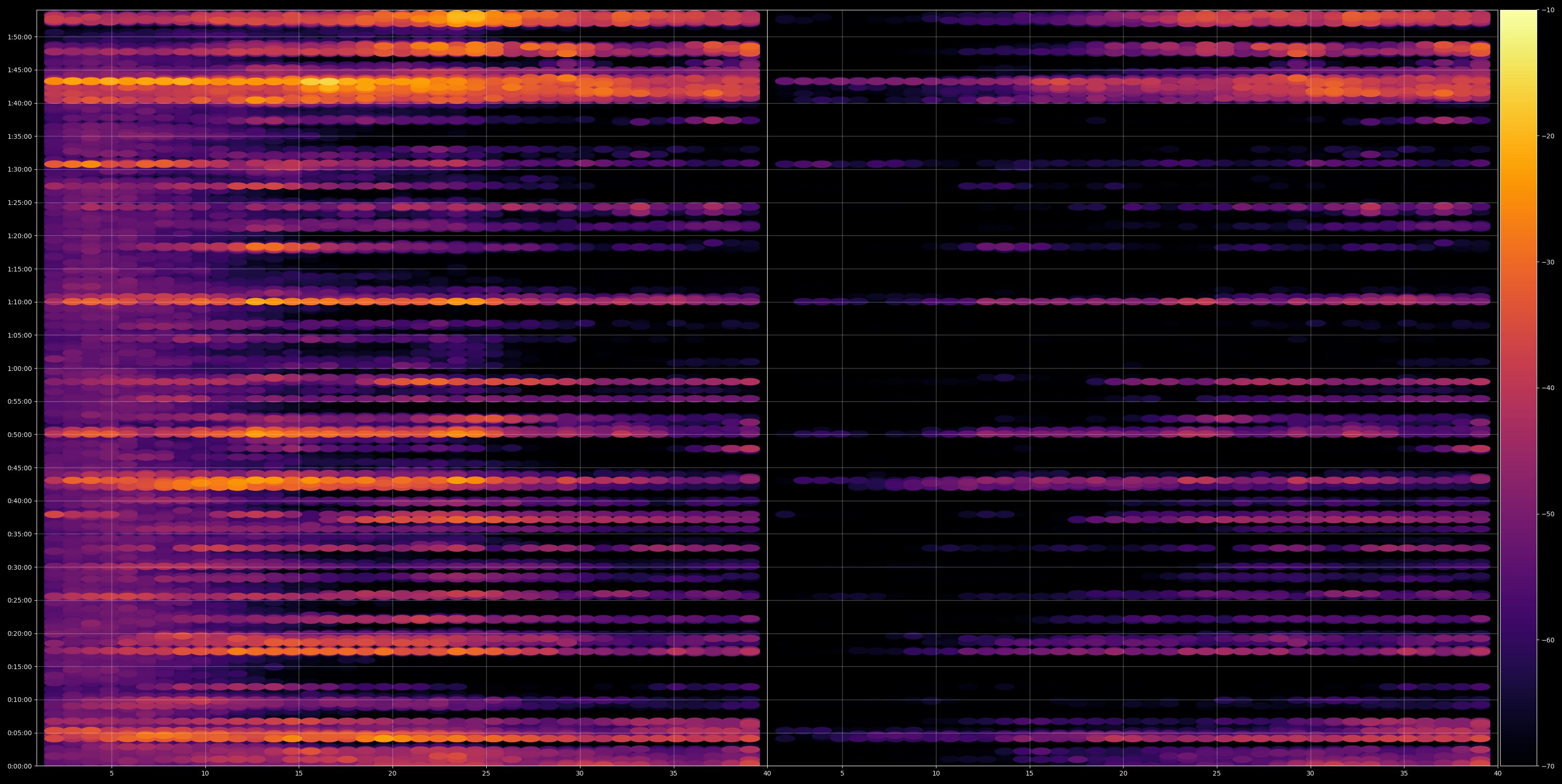Screen dimensions: 1562x784
Task: Click the 0:45:00 time axis label
Action: 19,467
